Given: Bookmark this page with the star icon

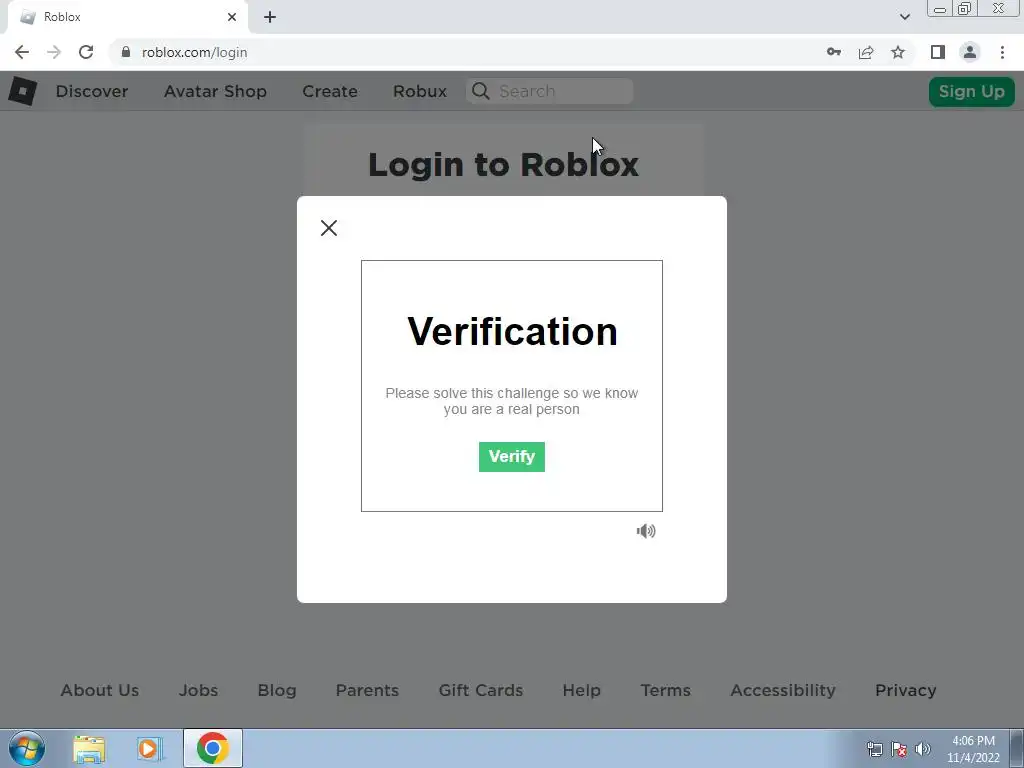Looking at the screenshot, I should click(x=898, y=52).
